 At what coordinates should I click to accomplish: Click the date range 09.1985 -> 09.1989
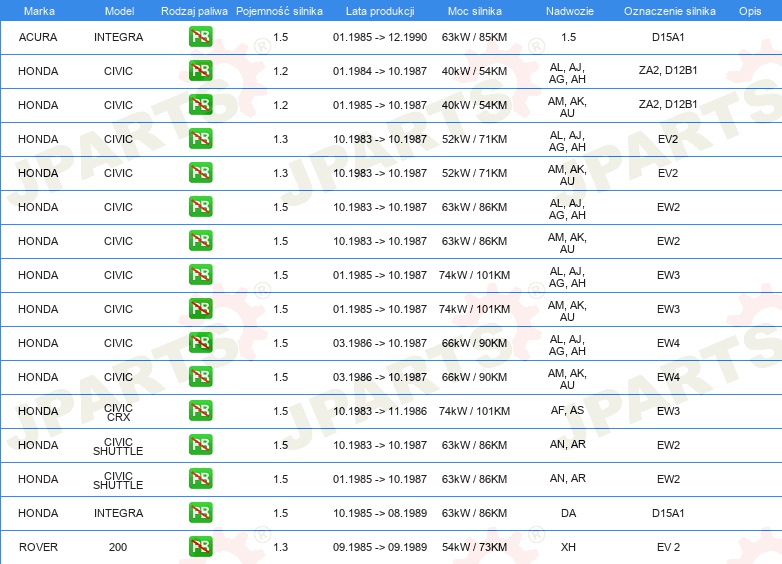[380, 547]
